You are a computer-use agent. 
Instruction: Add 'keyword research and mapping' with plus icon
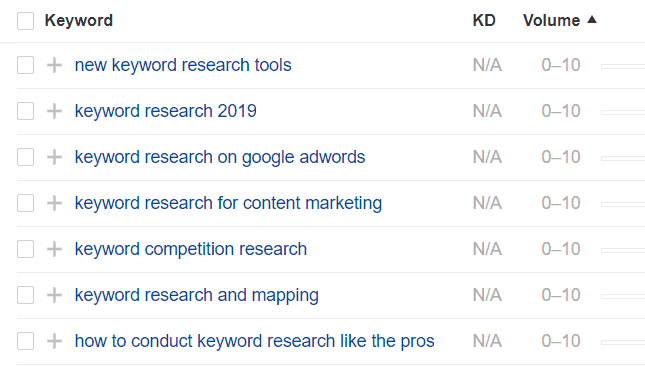coord(54,295)
